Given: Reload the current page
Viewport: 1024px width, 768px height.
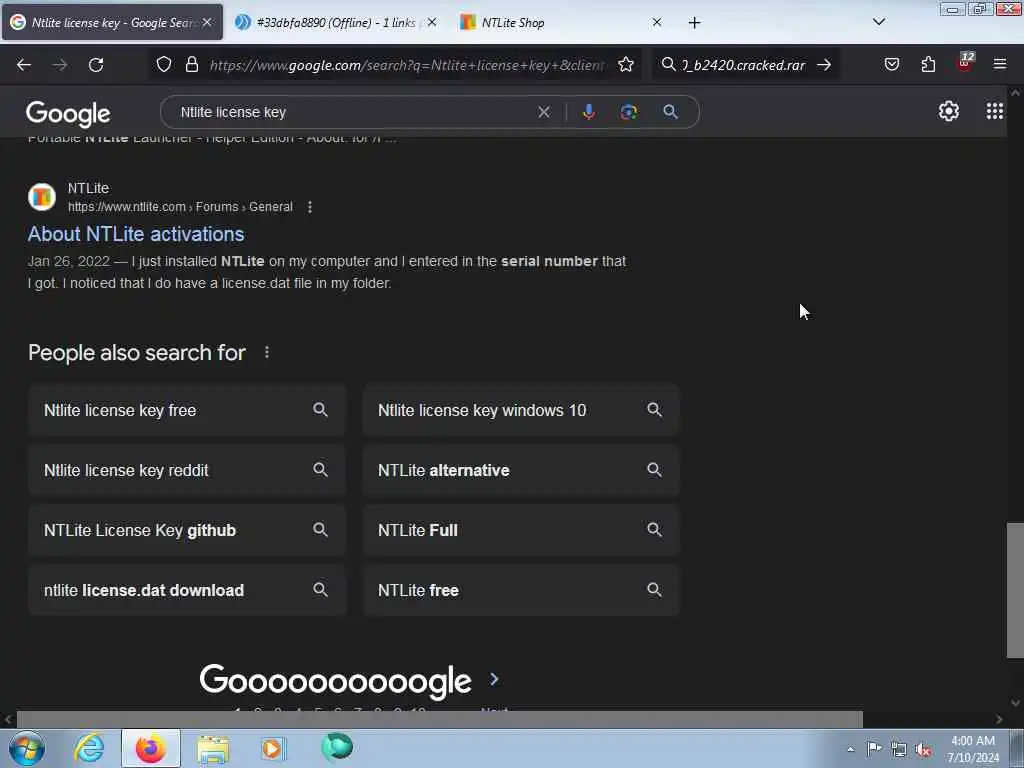Looking at the screenshot, I should [96, 65].
